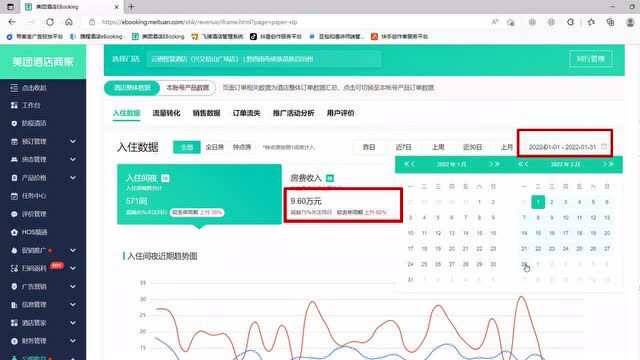The height and width of the screenshot is (360, 640).
Task: Choose the 近30日 quick date range
Action: [x=472, y=147]
